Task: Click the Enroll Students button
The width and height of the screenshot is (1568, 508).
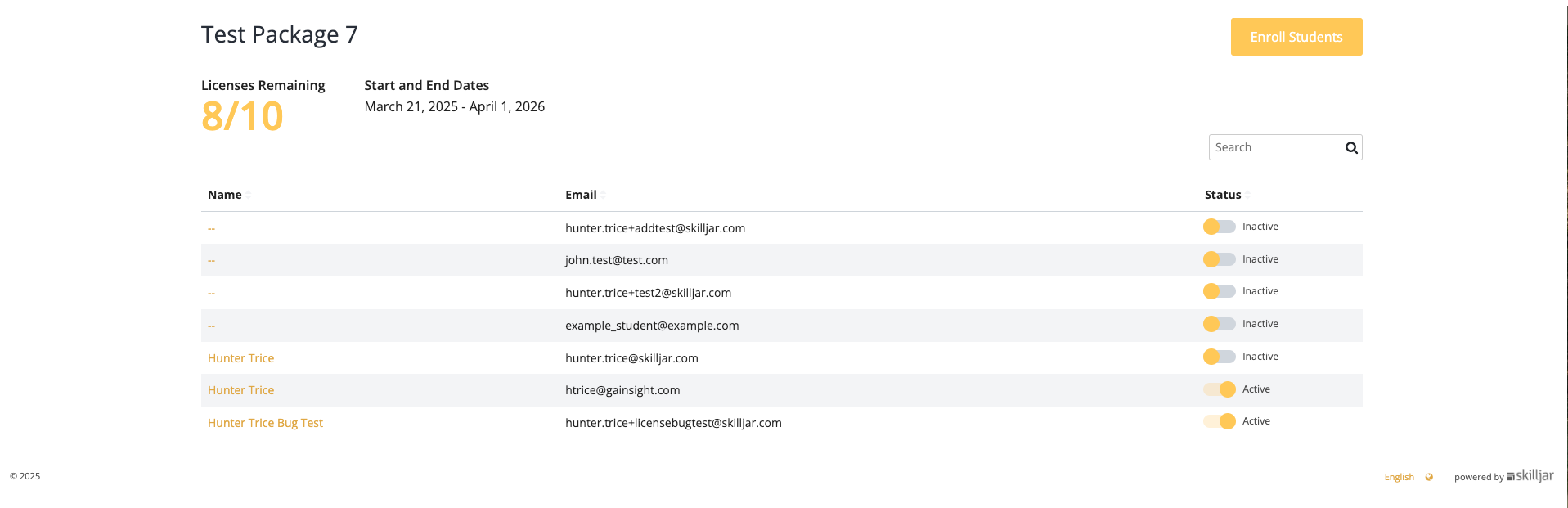Action: (x=1296, y=37)
